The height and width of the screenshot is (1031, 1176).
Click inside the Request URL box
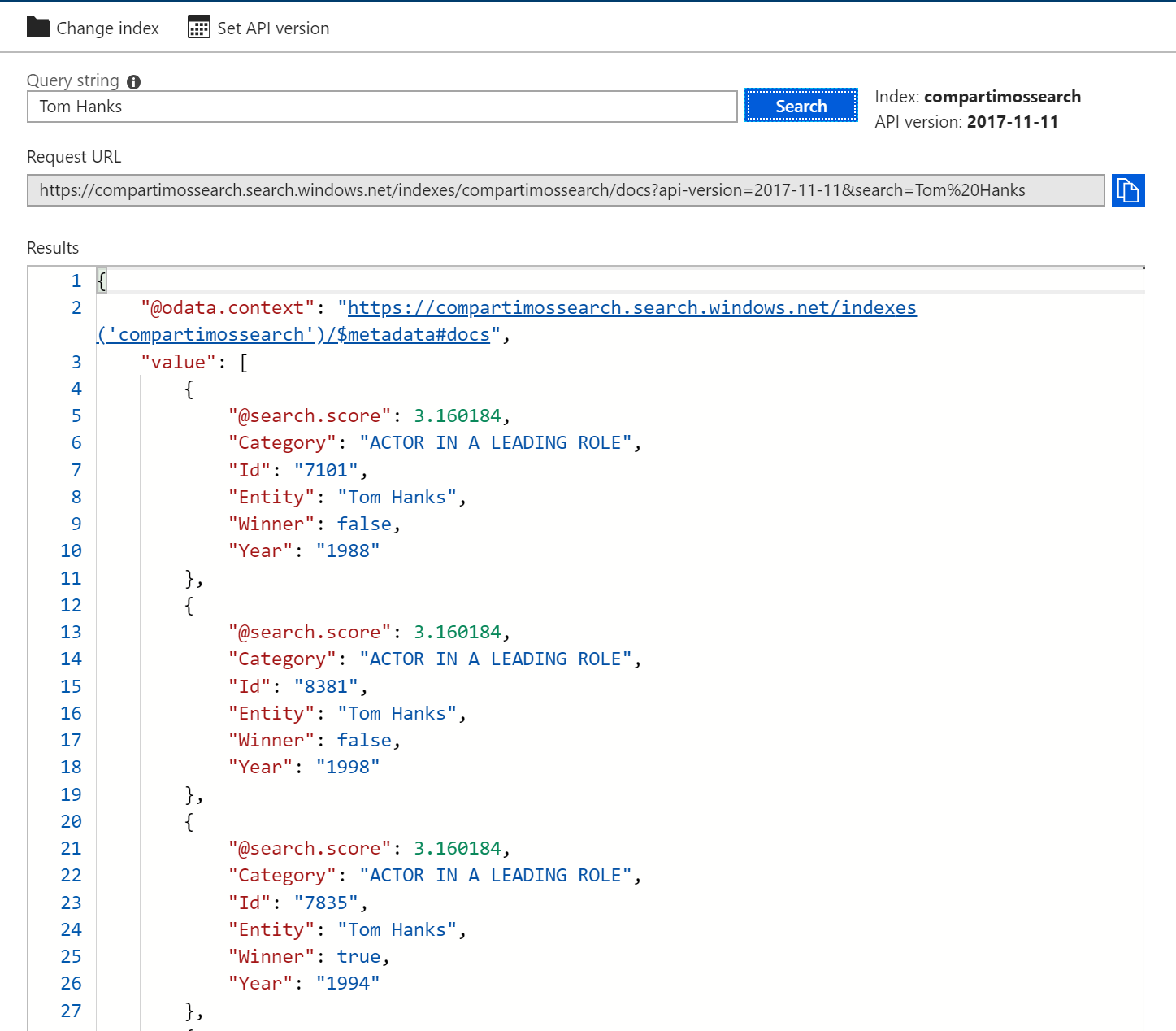point(566,190)
